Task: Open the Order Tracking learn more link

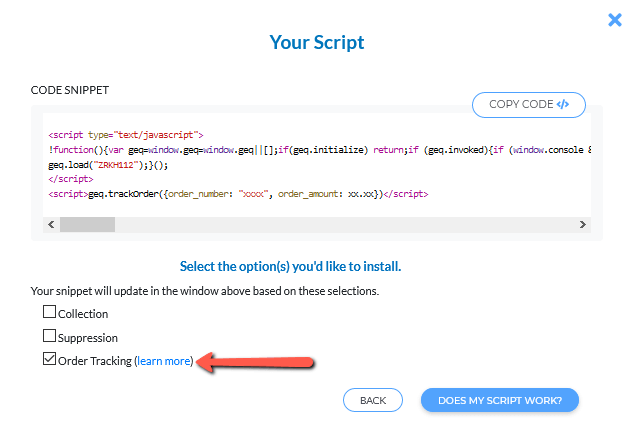Action: 164,361
